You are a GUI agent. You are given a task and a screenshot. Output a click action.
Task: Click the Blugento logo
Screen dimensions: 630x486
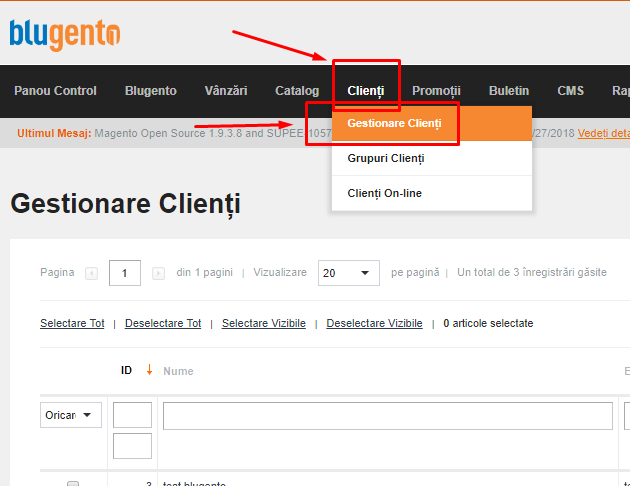[x=65, y=35]
